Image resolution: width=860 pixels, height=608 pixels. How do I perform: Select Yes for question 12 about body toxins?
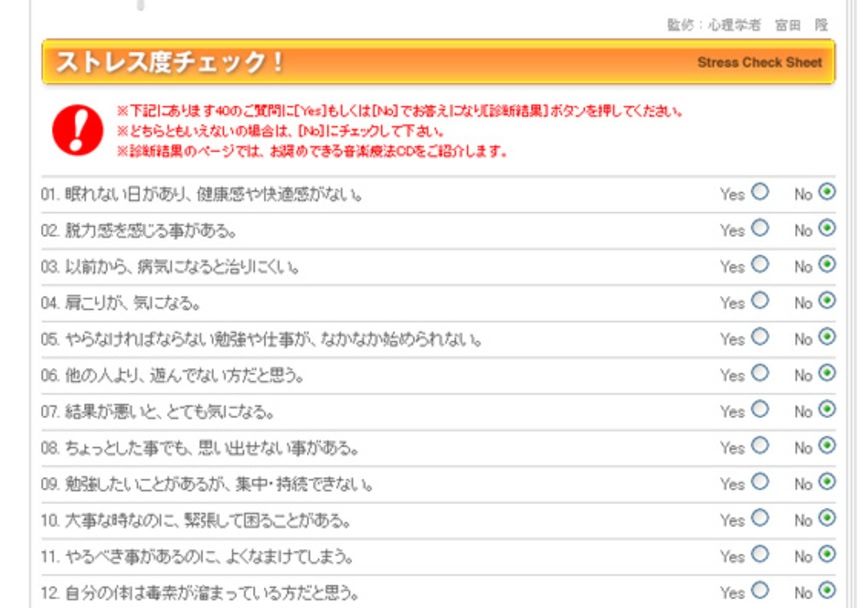[760, 590]
